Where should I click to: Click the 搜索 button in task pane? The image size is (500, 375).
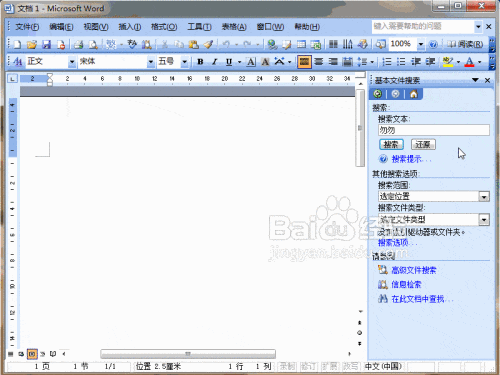[391, 144]
